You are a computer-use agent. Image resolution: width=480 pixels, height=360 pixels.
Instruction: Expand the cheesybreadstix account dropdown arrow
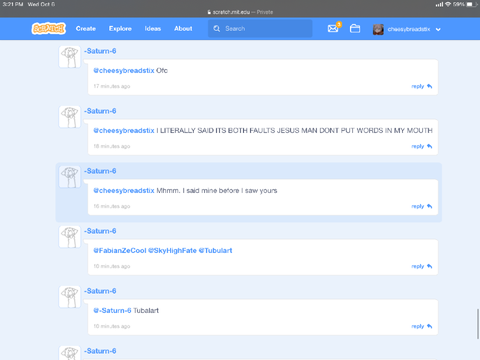tap(438, 29)
